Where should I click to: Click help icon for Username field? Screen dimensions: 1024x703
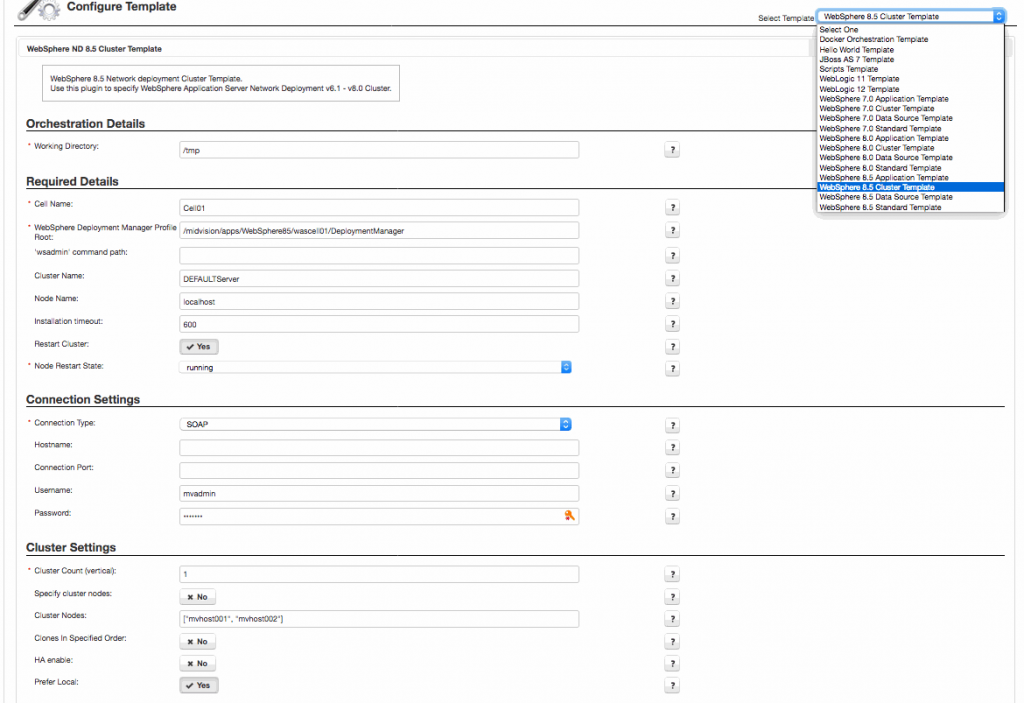(x=673, y=493)
